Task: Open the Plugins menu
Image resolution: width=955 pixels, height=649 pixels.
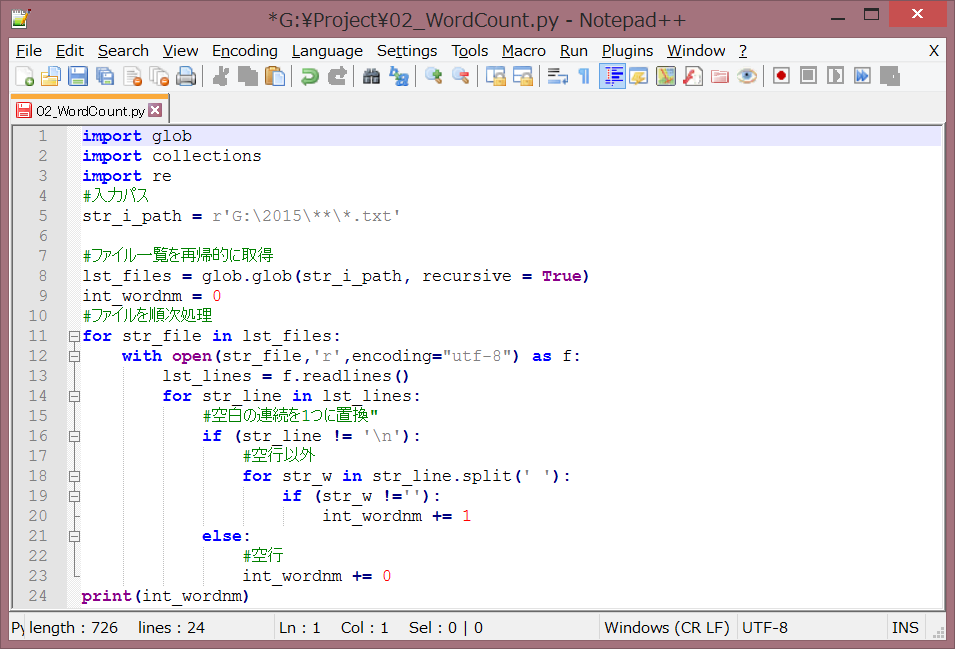Action: [627, 51]
